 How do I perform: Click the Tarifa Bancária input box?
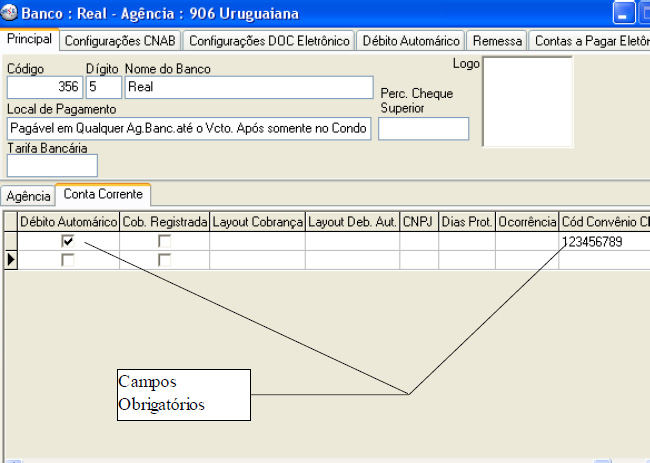click(52, 165)
